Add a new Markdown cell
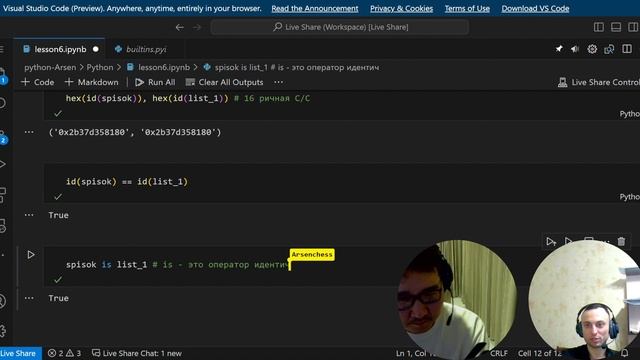The width and height of the screenshot is (640, 360). 92,82
